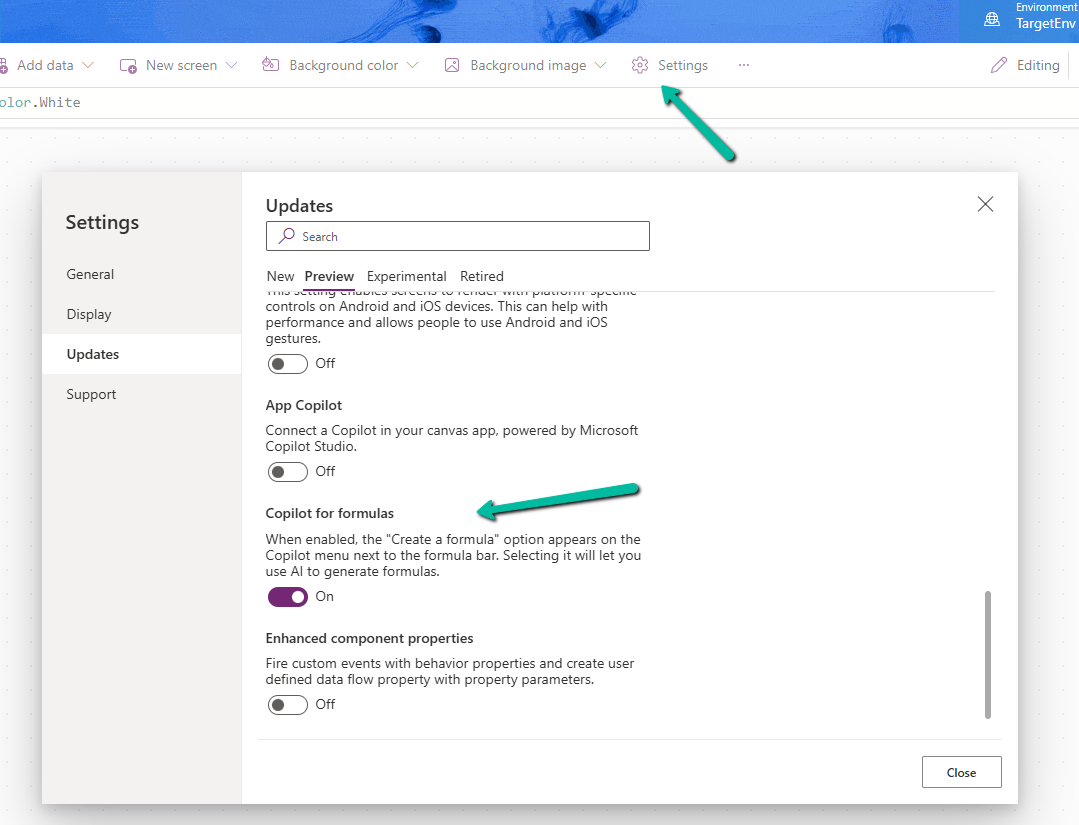This screenshot has width=1079, height=825.
Task: Enable Enhanced component properties toggle
Action: click(x=288, y=704)
